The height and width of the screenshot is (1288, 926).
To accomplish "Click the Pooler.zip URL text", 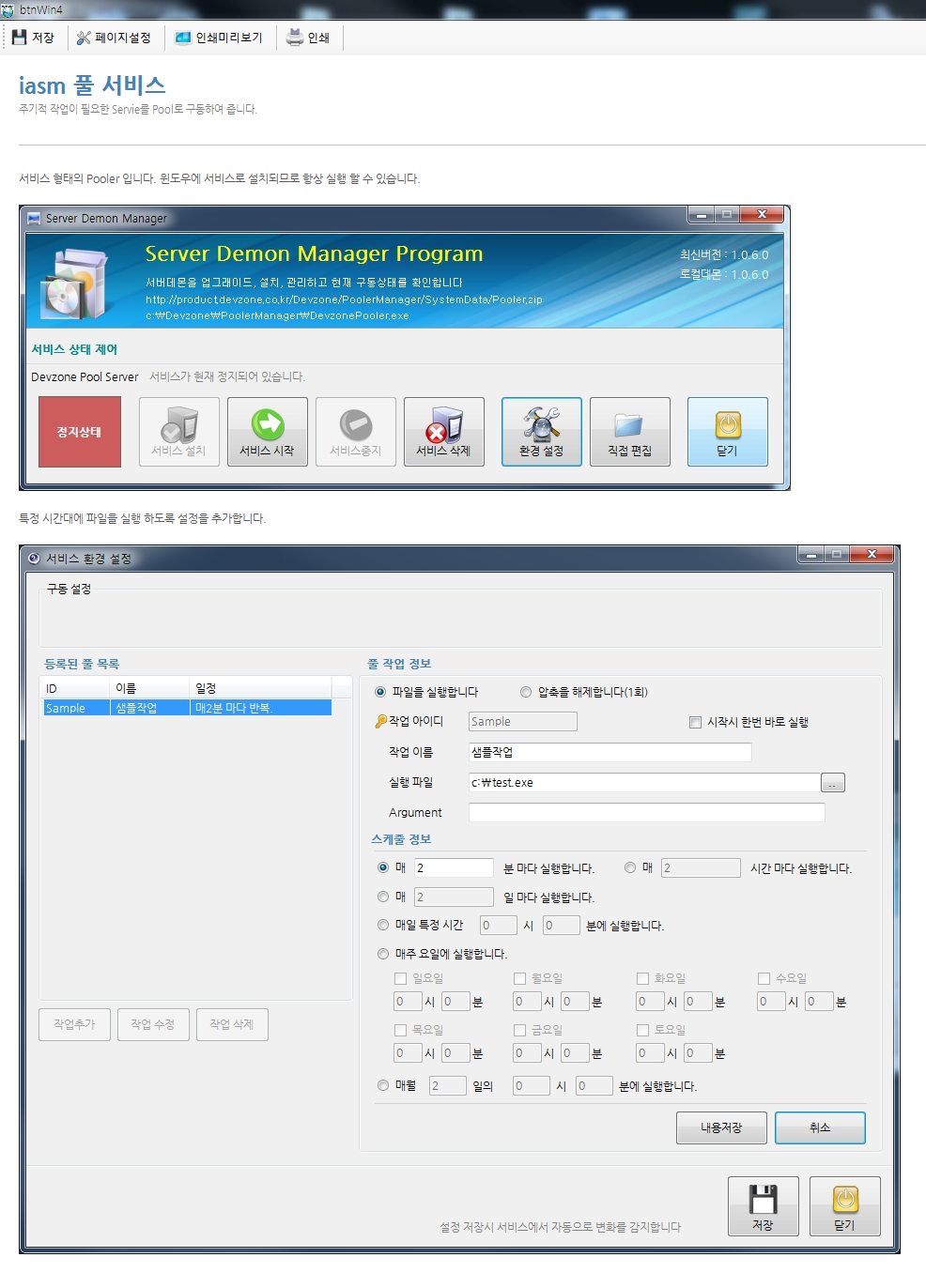I will pyautogui.click(x=344, y=299).
